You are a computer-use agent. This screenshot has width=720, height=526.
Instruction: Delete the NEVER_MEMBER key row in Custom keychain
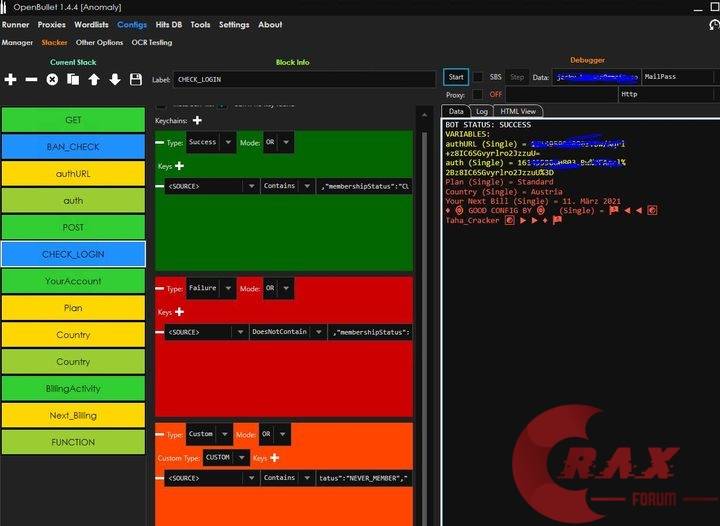click(159, 478)
